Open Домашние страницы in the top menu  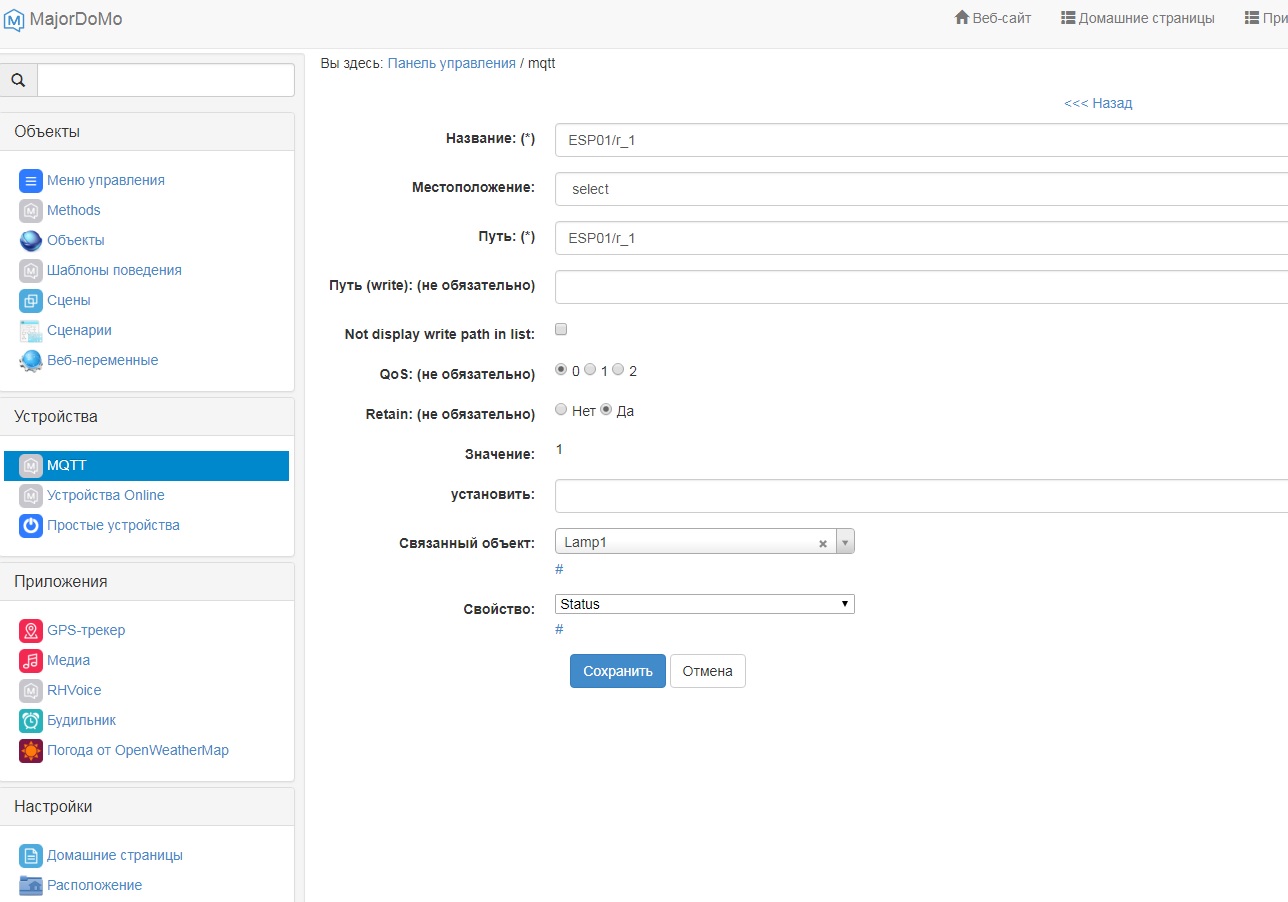[1137, 18]
